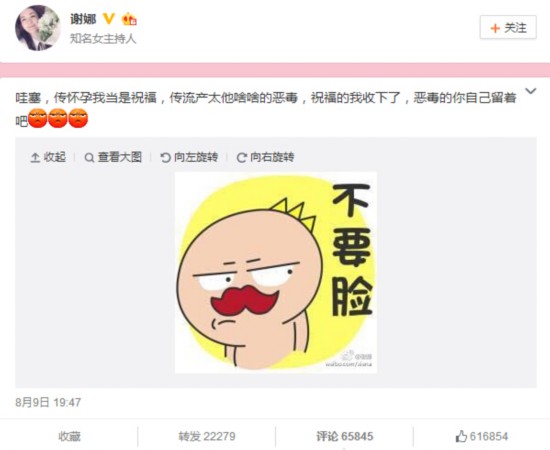Rotate image right with 向右旋转
Viewport: 550px width, 450px height.
click(266, 157)
